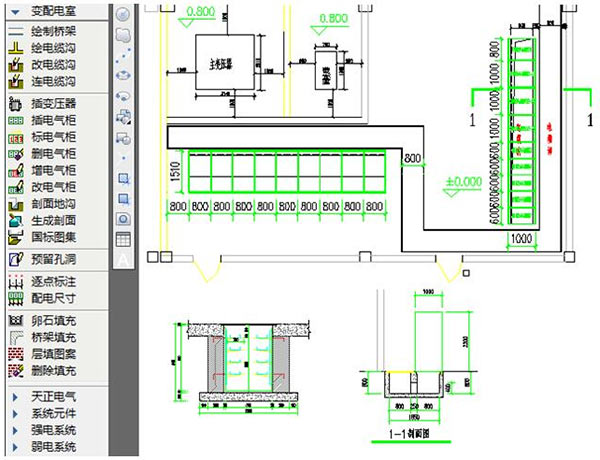600x460 pixels.
Task: Click the zoom previous icon in navigation bar
Action: point(123,139)
